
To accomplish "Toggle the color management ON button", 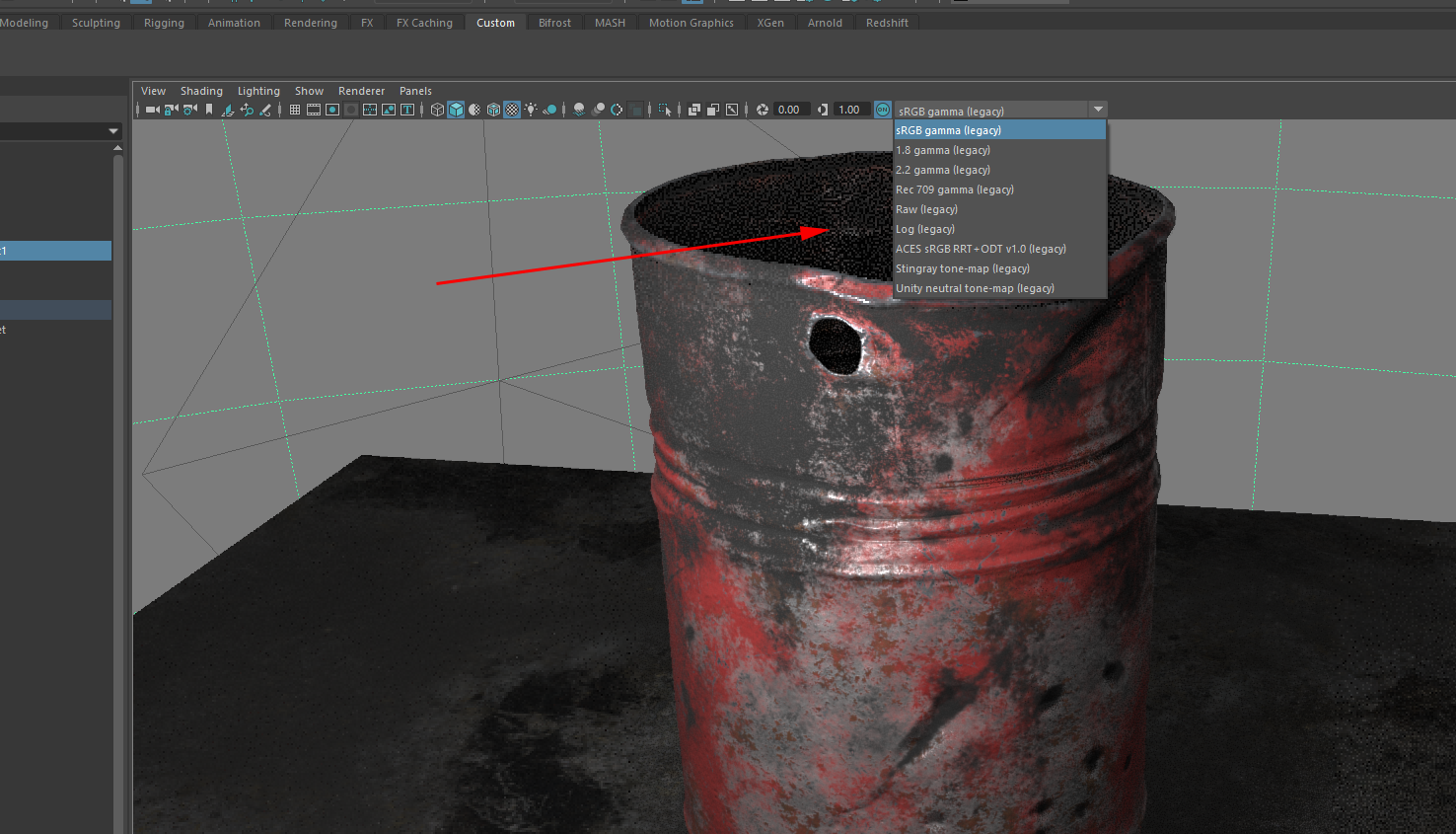I will coord(882,109).
